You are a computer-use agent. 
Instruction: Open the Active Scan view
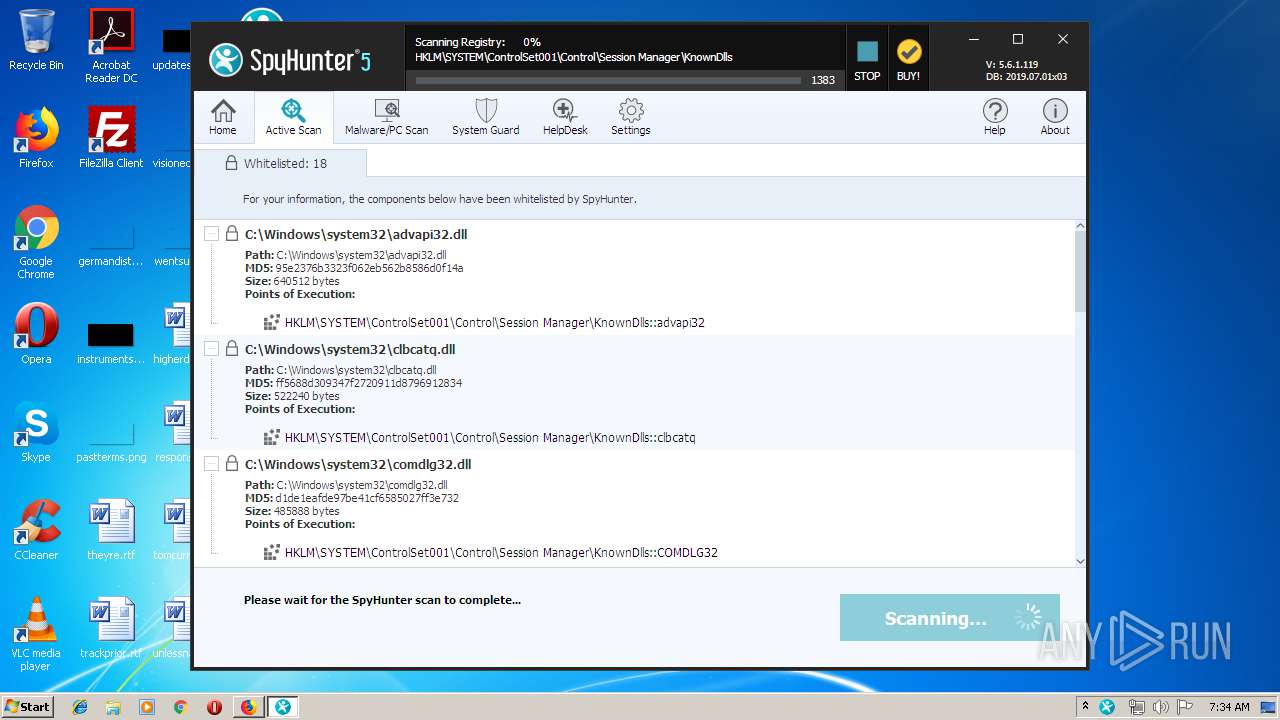pyautogui.click(x=293, y=117)
